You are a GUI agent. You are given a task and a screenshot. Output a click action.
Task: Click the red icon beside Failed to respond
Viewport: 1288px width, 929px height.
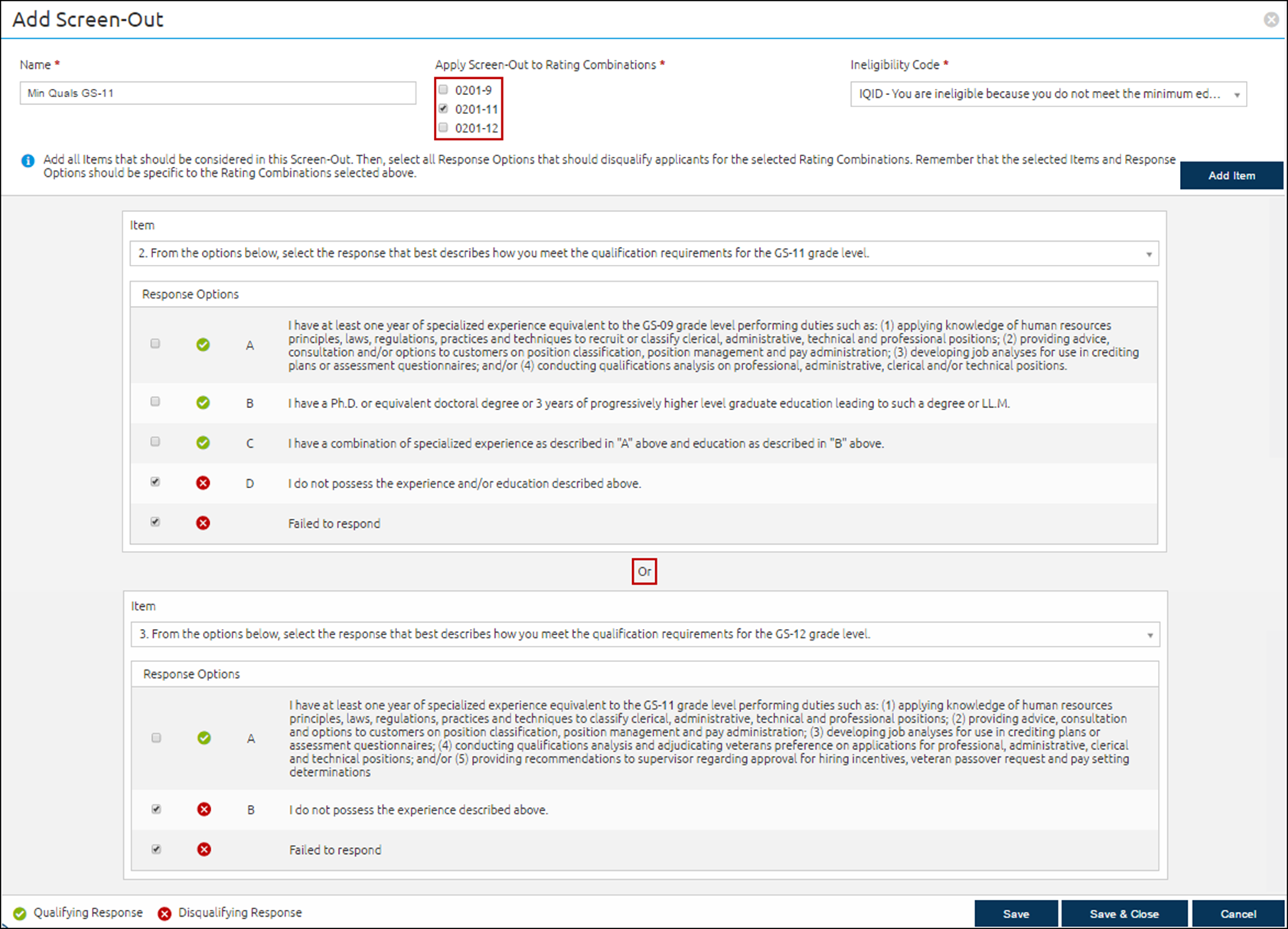[203, 523]
